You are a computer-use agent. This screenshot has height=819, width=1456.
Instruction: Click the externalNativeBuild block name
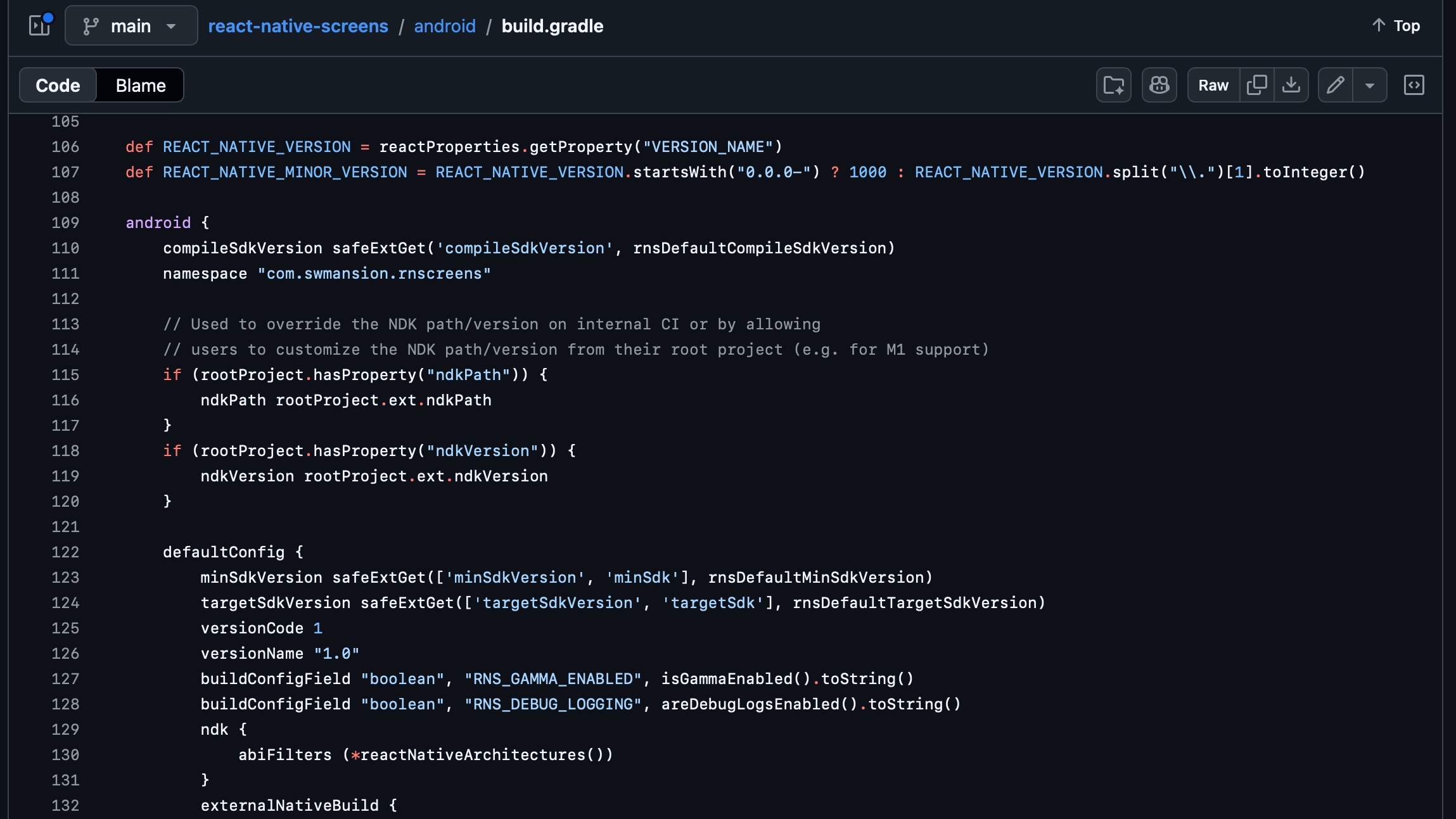click(290, 806)
